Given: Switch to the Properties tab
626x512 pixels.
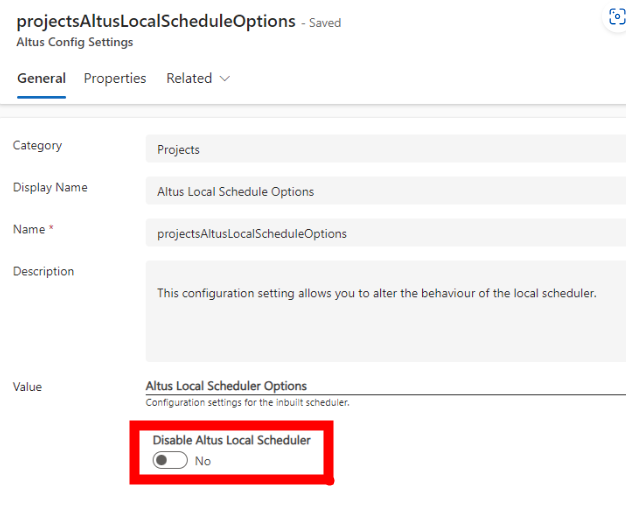Looking at the screenshot, I should click(x=115, y=78).
